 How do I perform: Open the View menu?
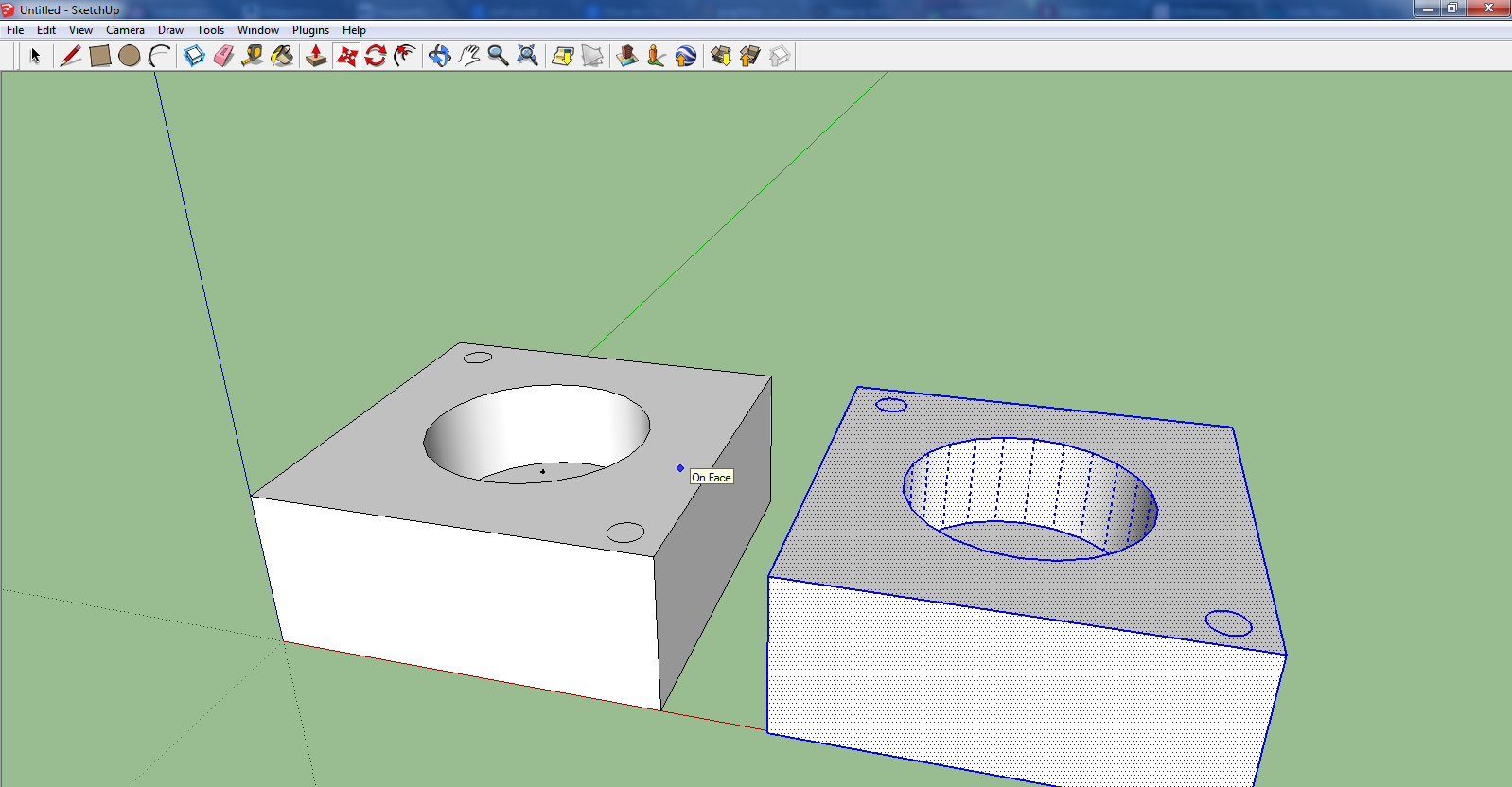[80, 30]
